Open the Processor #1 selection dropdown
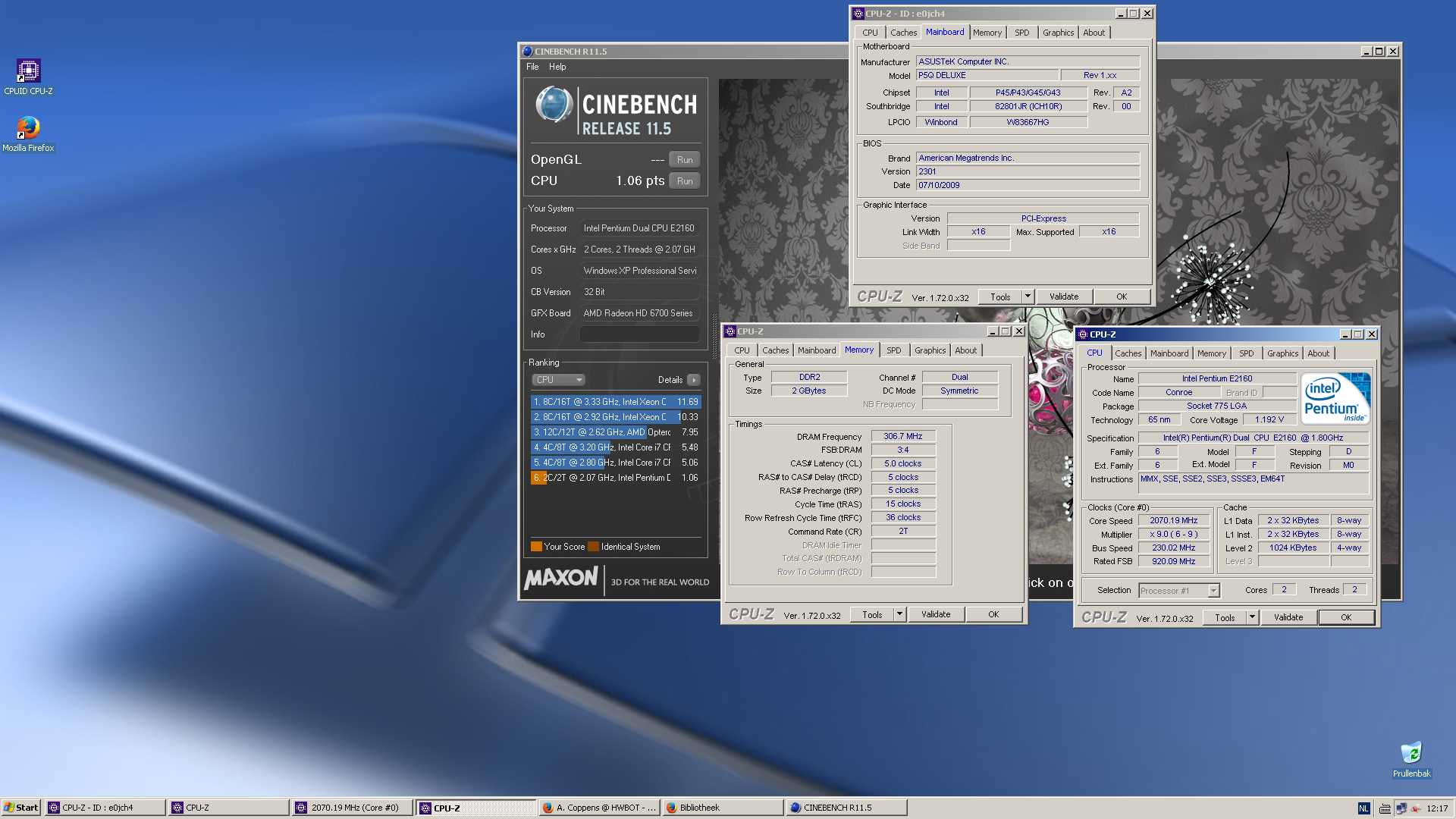This screenshot has width=1456, height=819. coord(1178,591)
